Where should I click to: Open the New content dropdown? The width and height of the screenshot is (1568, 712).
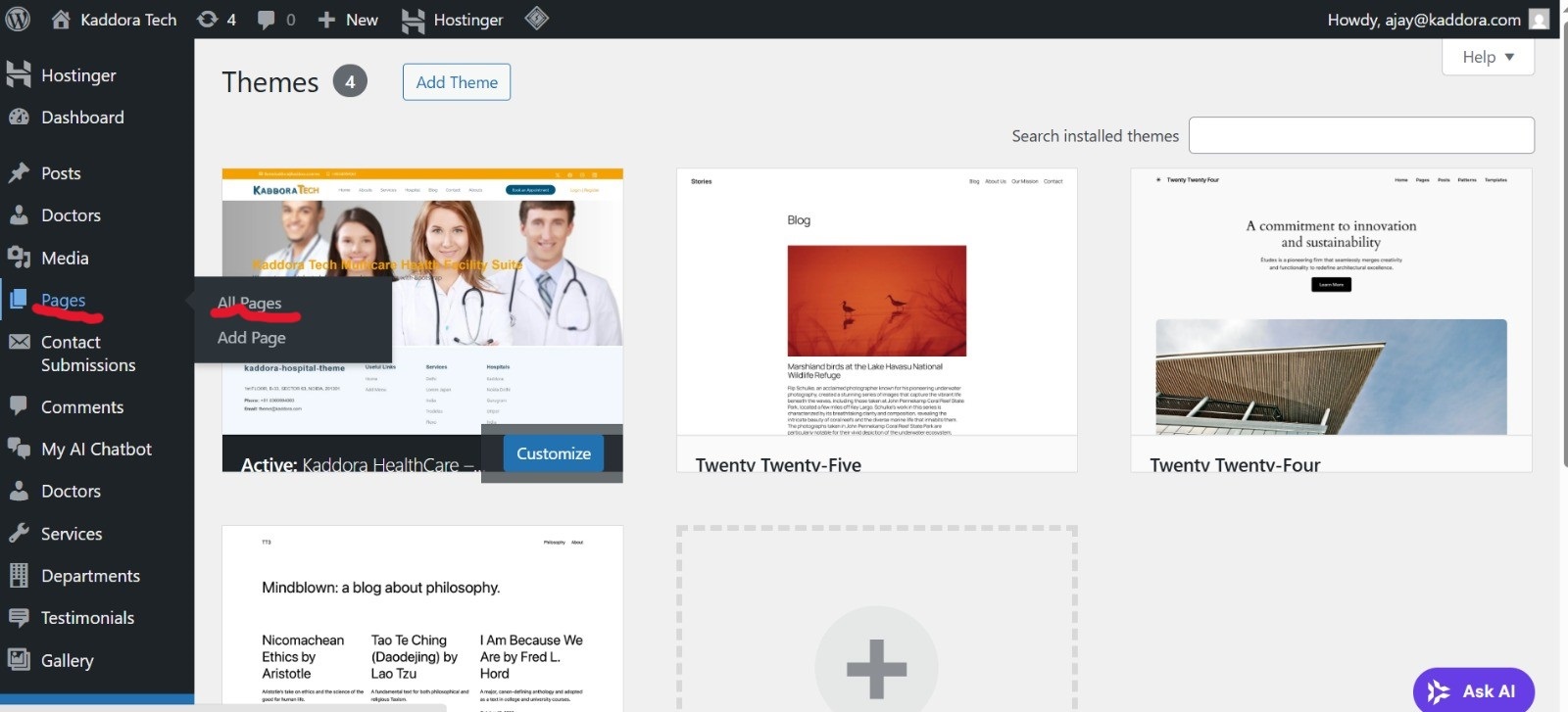[348, 20]
